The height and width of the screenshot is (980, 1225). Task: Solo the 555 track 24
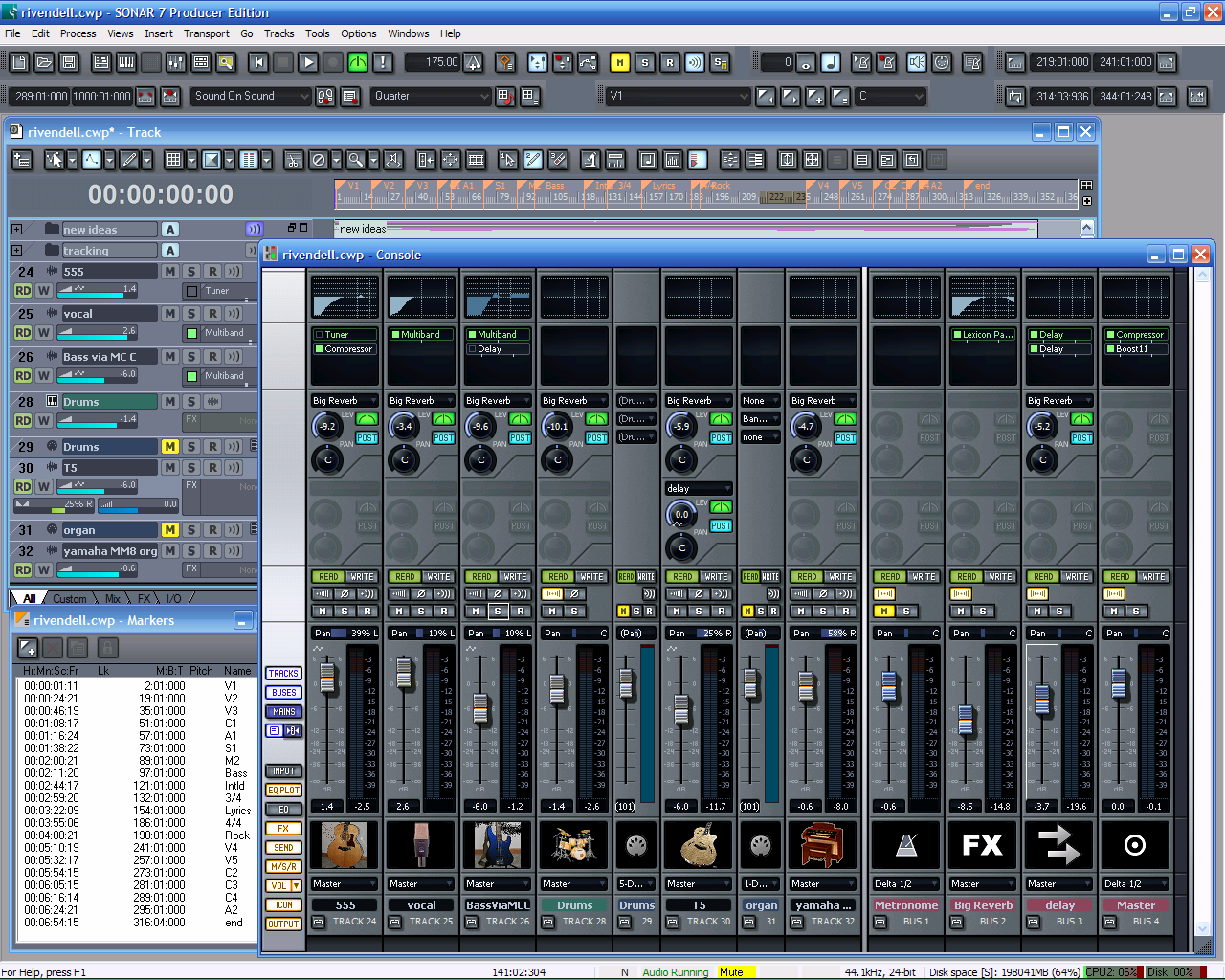[191, 272]
